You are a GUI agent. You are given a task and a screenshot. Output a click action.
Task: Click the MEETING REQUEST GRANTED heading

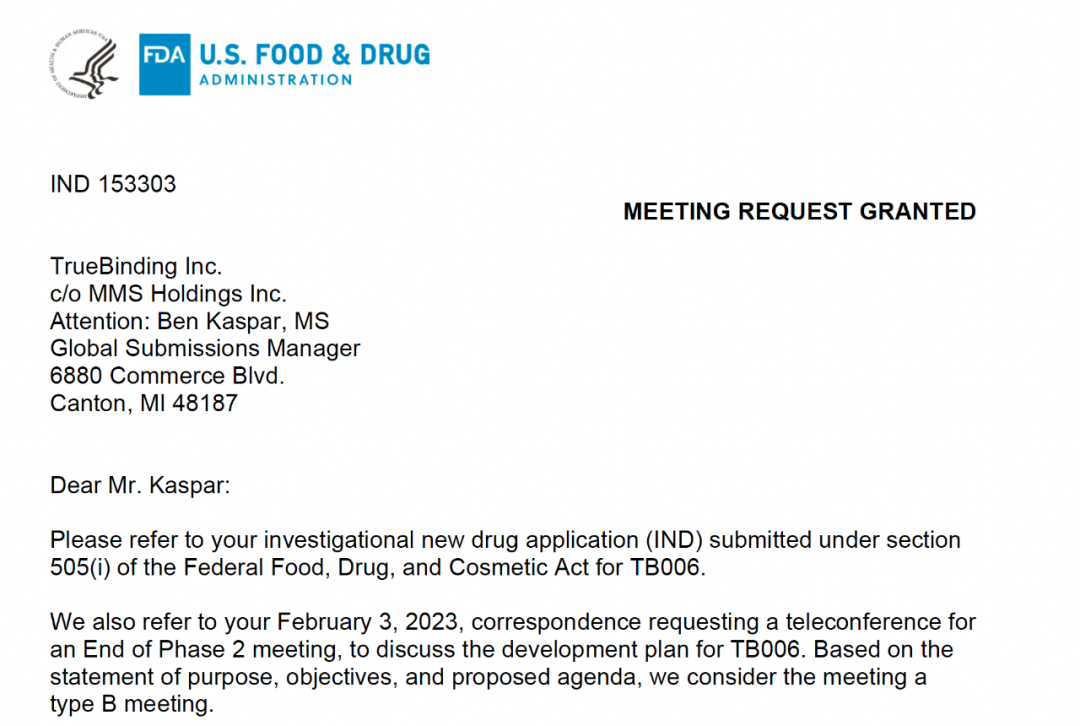[x=799, y=211]
